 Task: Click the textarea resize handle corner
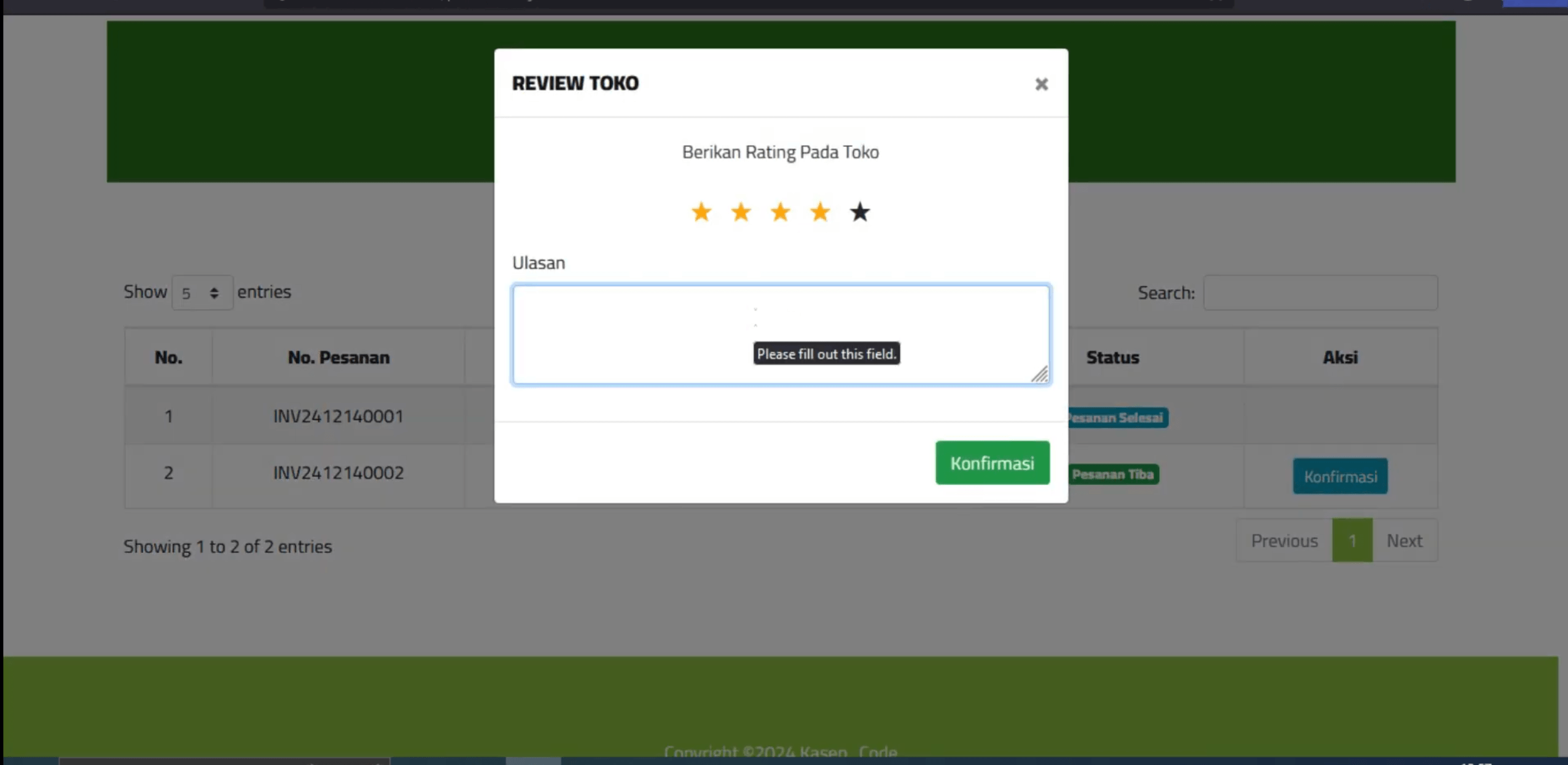click(1040, 374)
